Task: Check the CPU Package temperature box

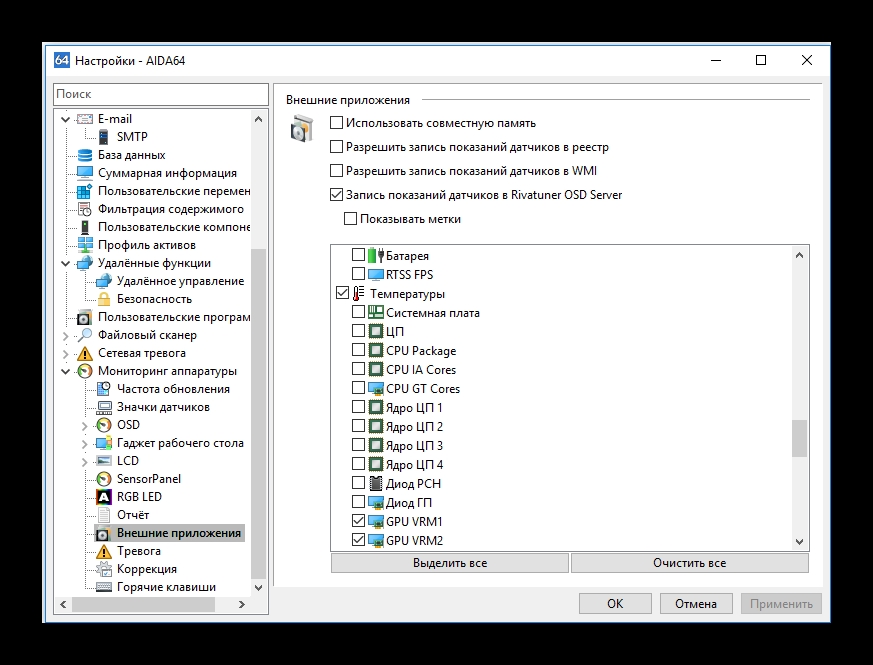Action: (x=359, y=350)
